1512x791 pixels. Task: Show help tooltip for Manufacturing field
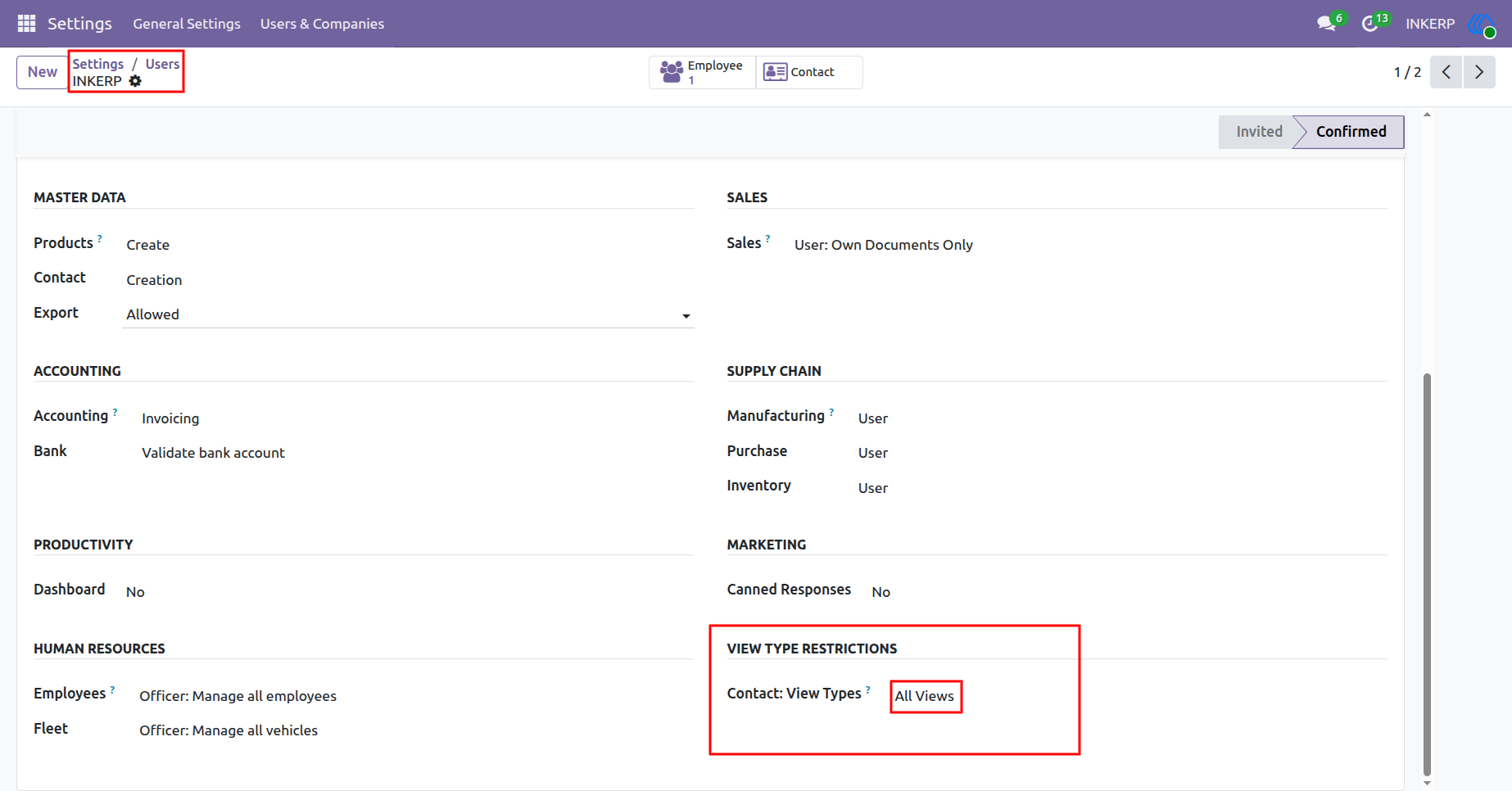[x=831, y=412]
